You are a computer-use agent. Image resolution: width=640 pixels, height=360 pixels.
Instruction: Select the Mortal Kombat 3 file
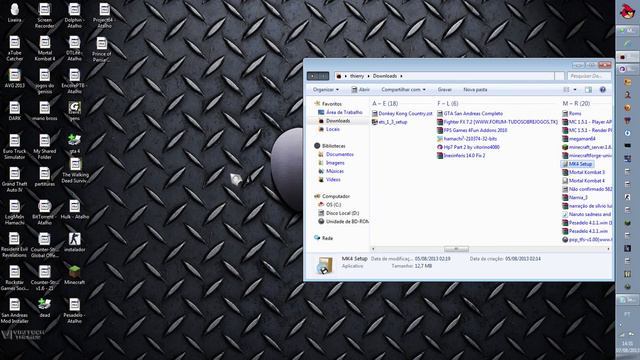(x=584, y=172)
